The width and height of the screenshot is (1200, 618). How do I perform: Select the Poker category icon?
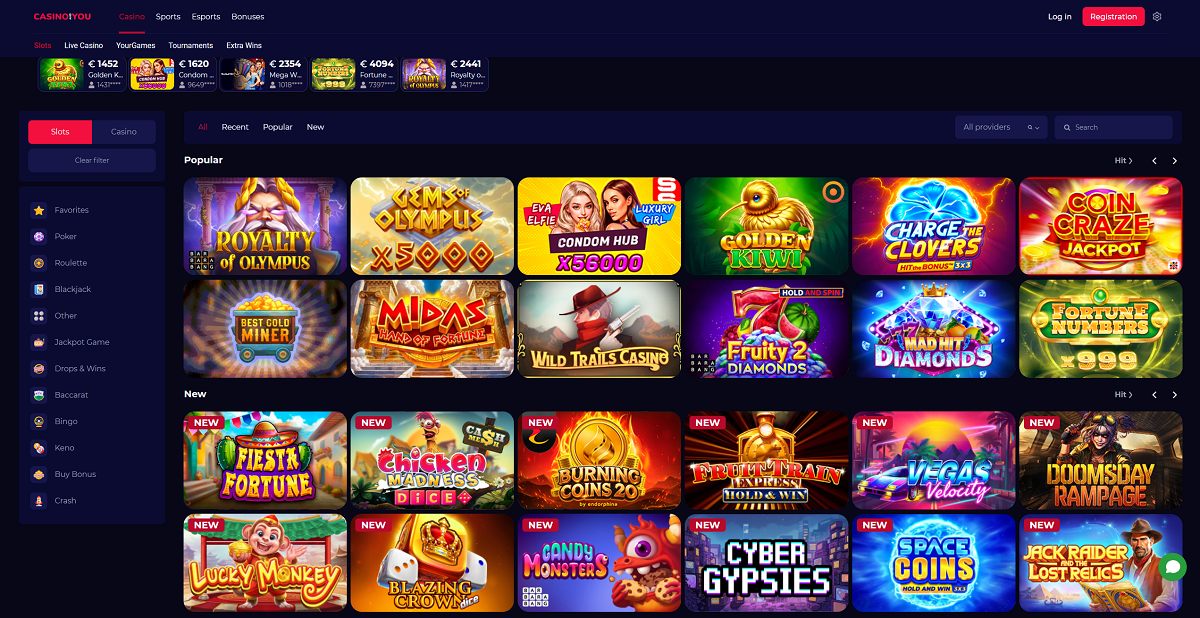[39, 237]
